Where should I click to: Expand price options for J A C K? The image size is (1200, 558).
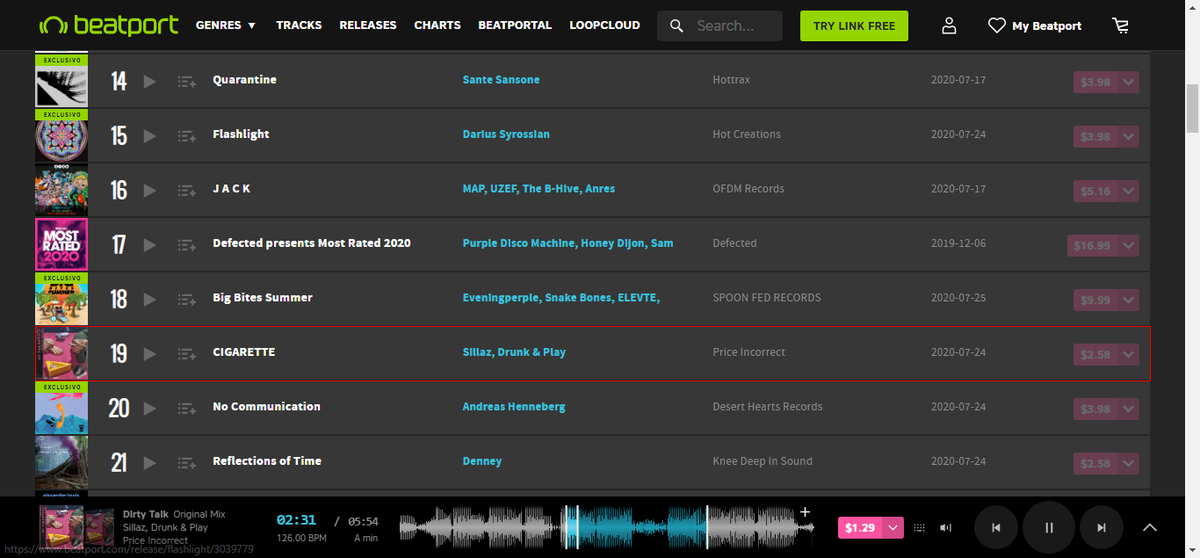(x=1128, y=190)
